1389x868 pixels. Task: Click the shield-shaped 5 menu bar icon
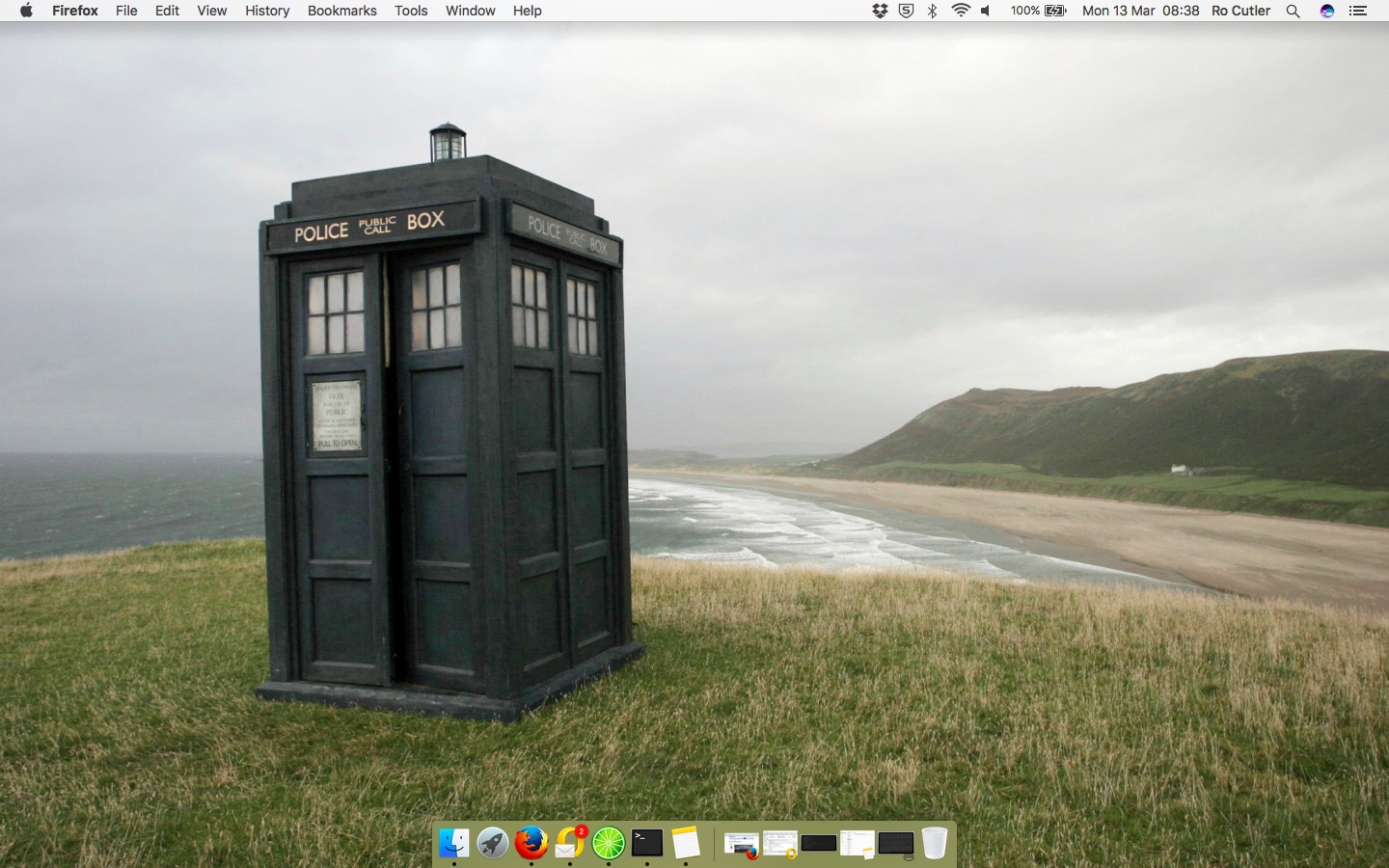coord(906,11)
